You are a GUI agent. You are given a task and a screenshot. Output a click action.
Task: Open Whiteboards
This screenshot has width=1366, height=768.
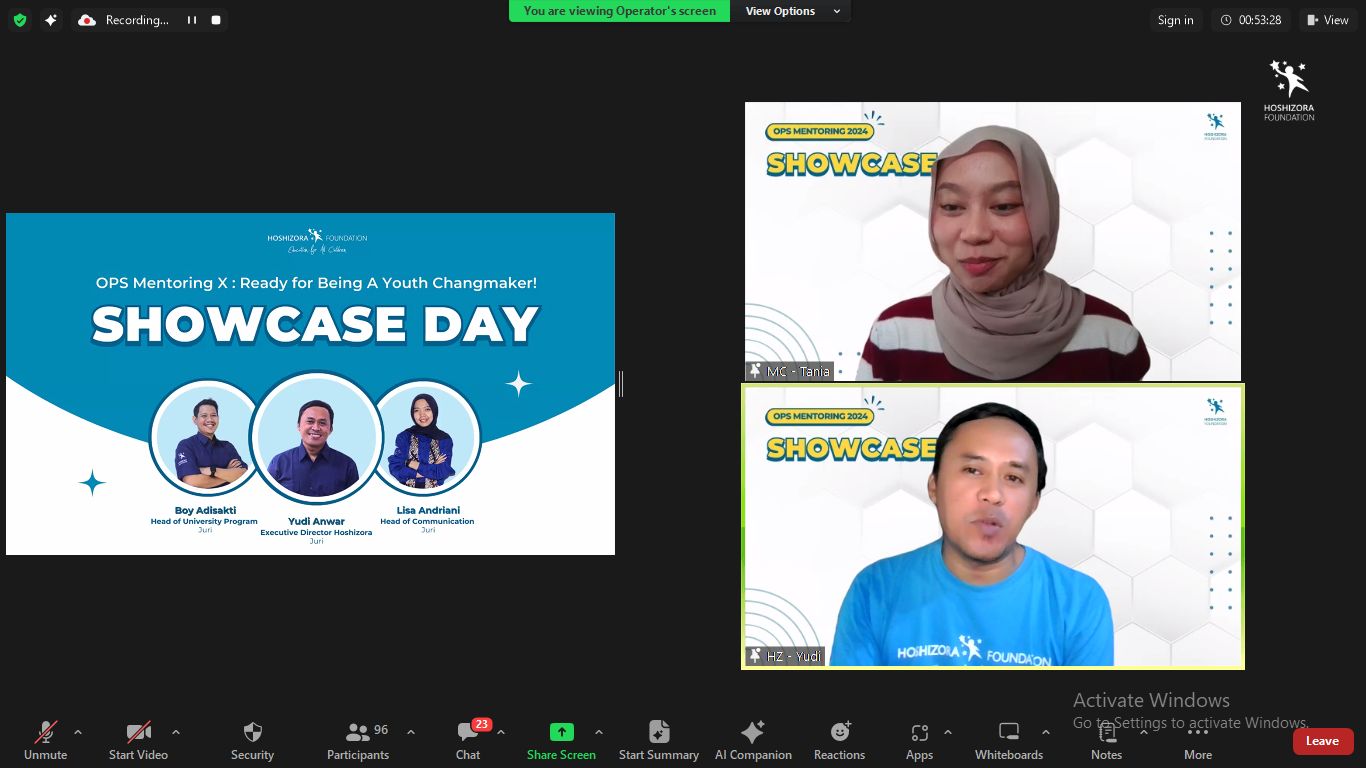pyautogui.click(x=1009, y=740)
